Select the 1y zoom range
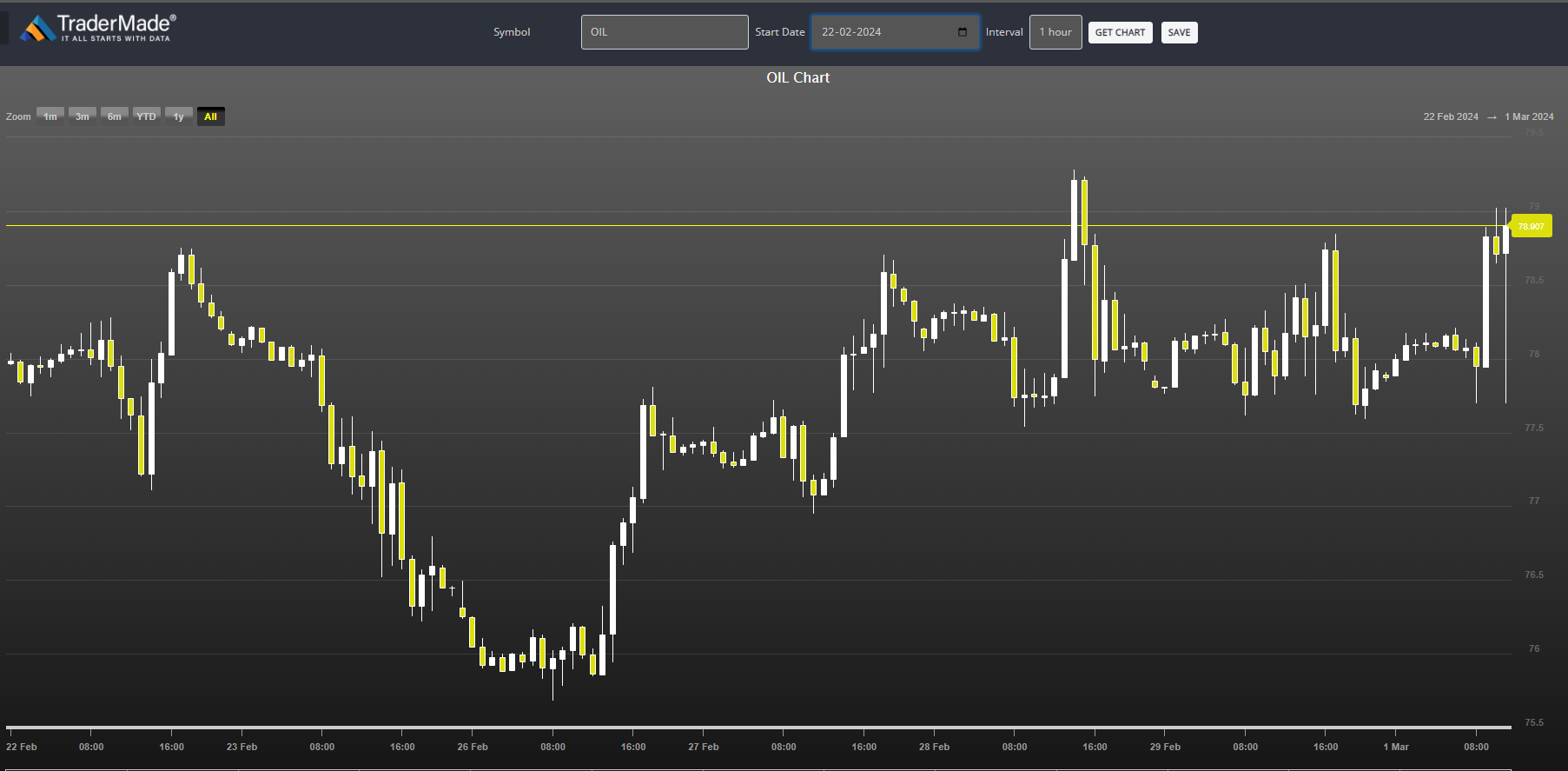 point(179,116)
